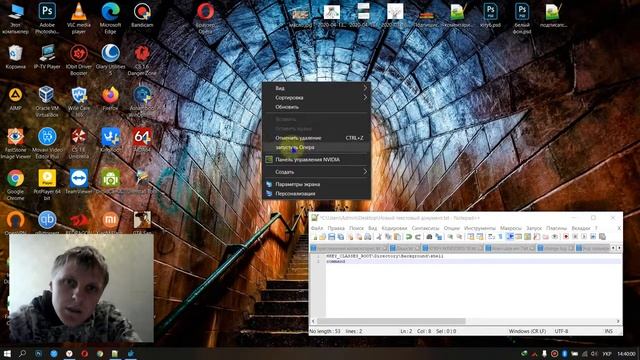Click Redo arrow in Notepad++ toolbar
The height and width of the screenshot is (360, 640).
pyautogui.click(x=418, y=237)
